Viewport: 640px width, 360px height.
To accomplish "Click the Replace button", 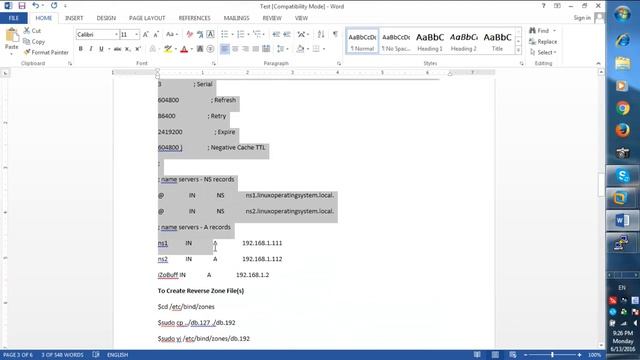I will coord(543,42).
